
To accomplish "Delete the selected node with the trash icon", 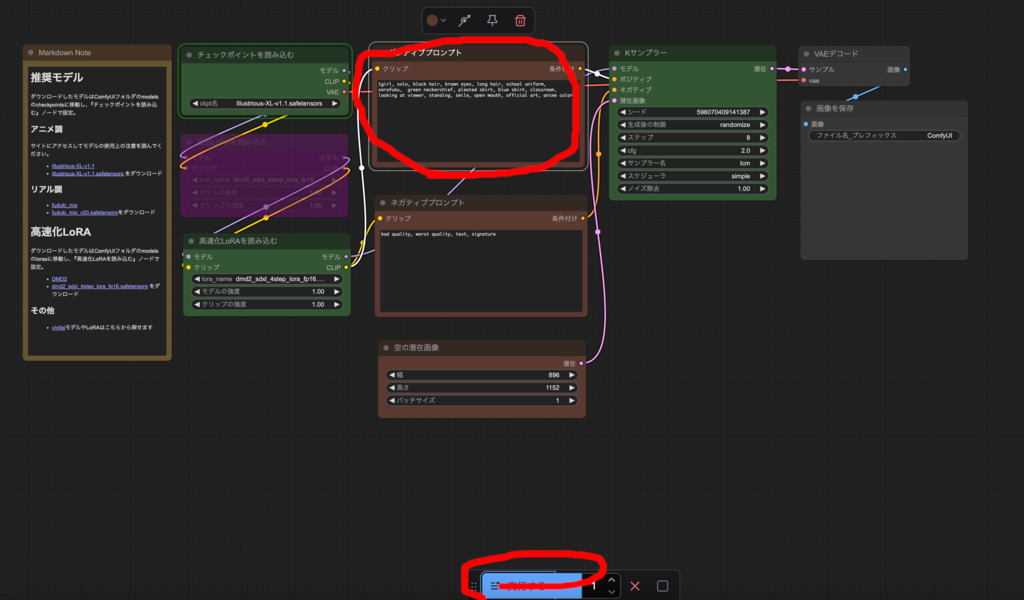I will (x=520, y=20).
